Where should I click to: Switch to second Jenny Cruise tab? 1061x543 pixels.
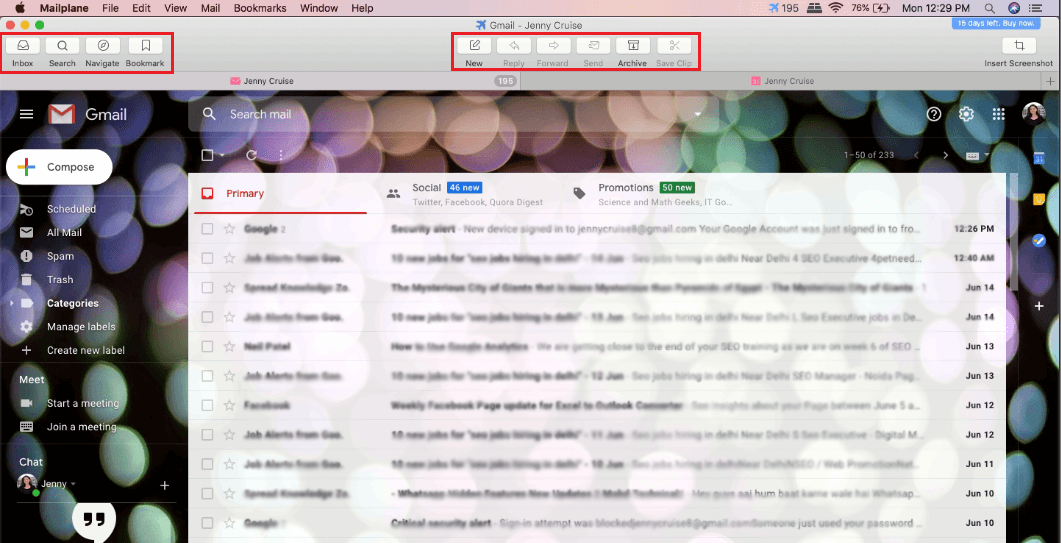coord(782,81)
